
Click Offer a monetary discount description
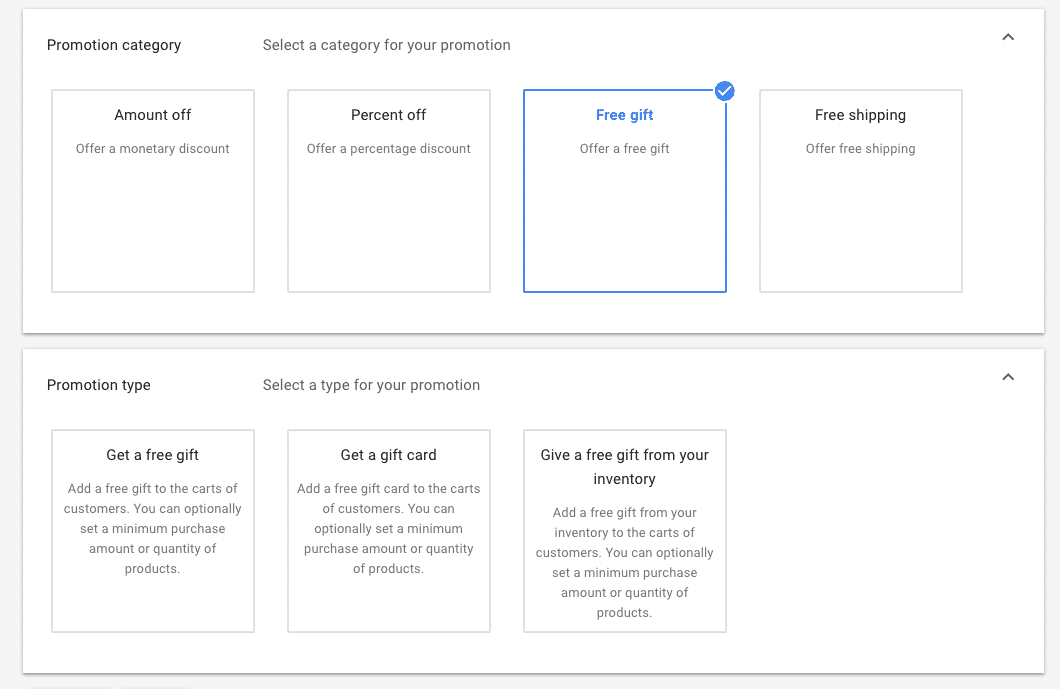point(152,148)
